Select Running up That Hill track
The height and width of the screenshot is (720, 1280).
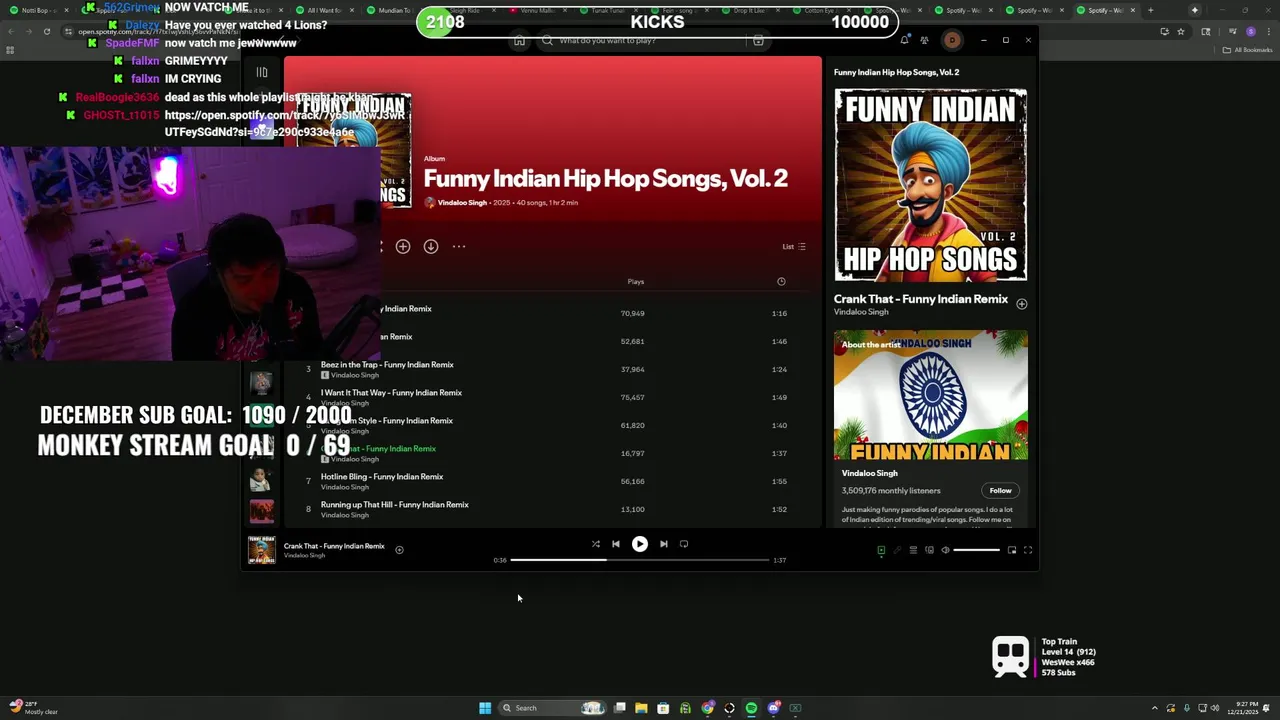395,505
